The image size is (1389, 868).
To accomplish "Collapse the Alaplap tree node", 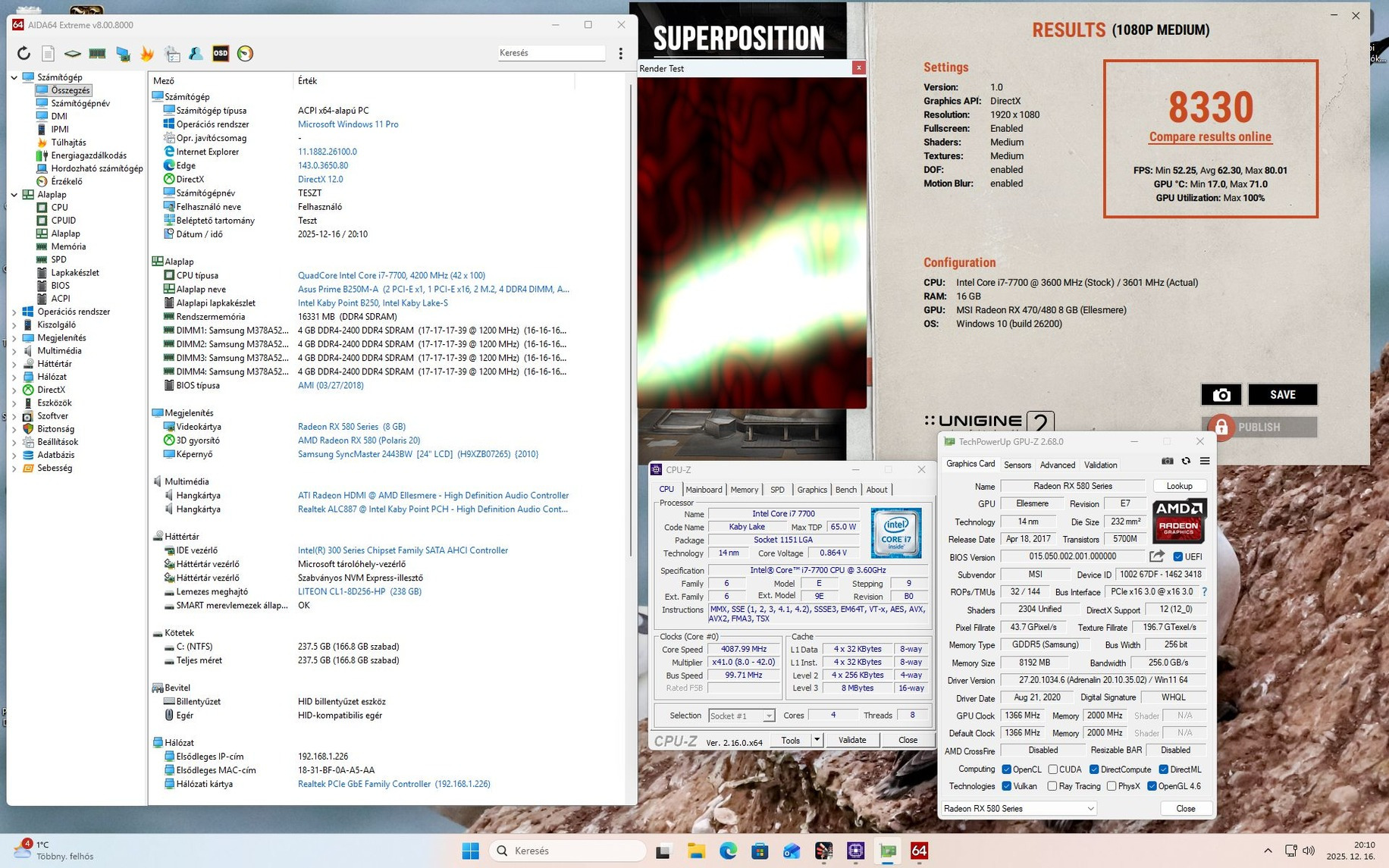I will click(x=14, y=195).
